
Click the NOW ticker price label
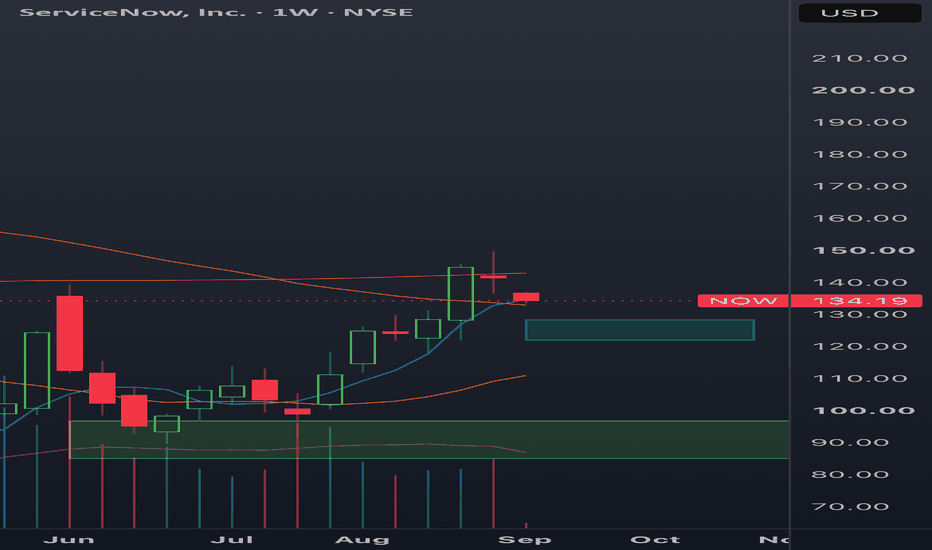coord(743,301)
